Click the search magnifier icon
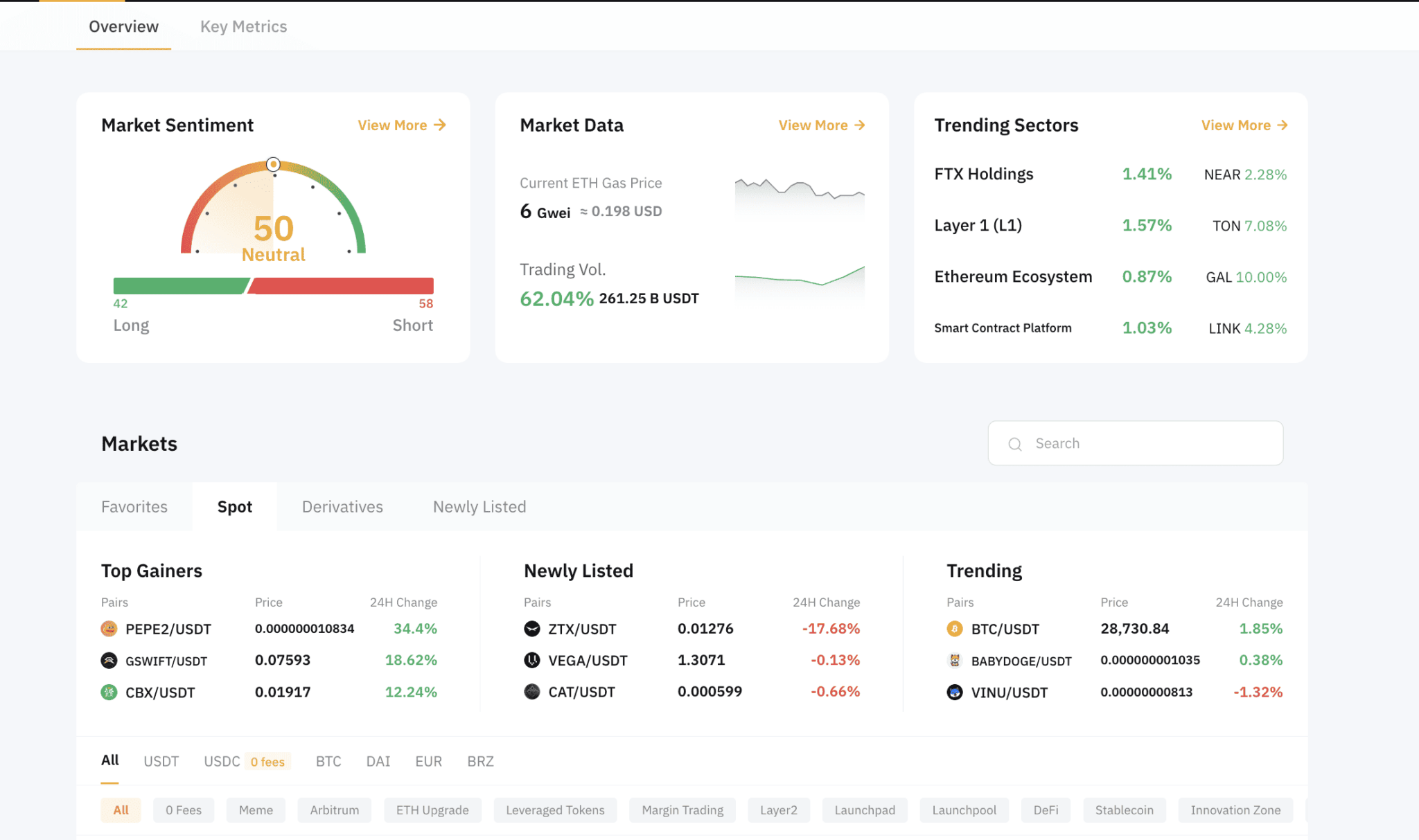1419x840 pixels. (x=1015, y=444)
